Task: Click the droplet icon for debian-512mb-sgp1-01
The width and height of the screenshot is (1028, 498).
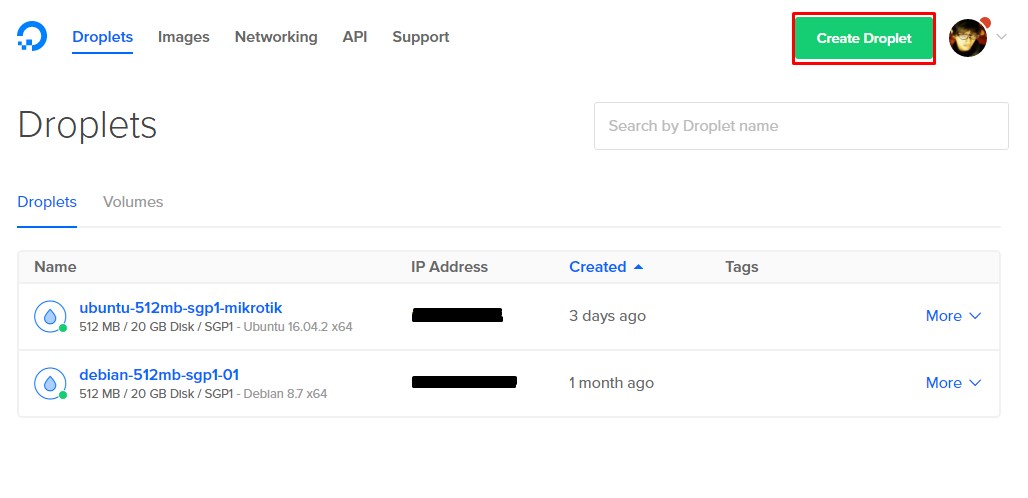Action: 50,383
